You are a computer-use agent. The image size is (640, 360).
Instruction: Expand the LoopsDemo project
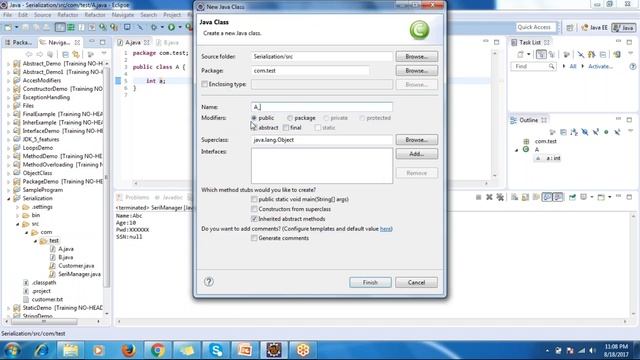pos(9,148)
